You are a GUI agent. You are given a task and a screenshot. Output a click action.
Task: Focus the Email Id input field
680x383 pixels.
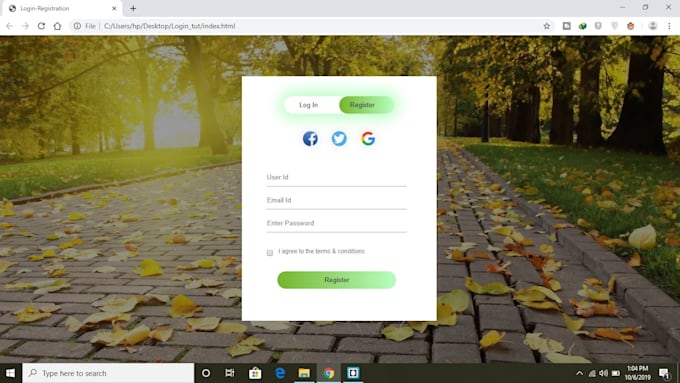point(337,200)
